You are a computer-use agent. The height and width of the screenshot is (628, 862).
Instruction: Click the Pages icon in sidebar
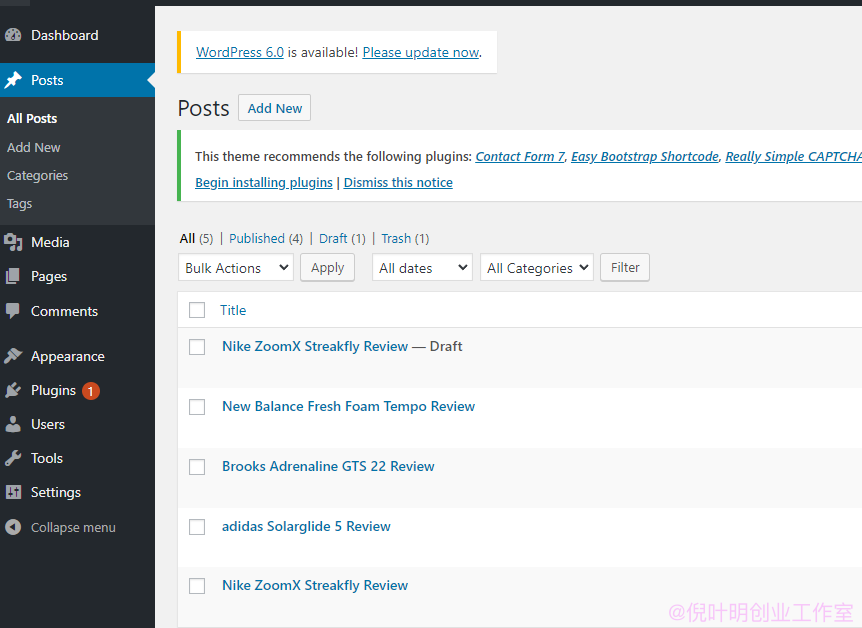coord(13,276)
